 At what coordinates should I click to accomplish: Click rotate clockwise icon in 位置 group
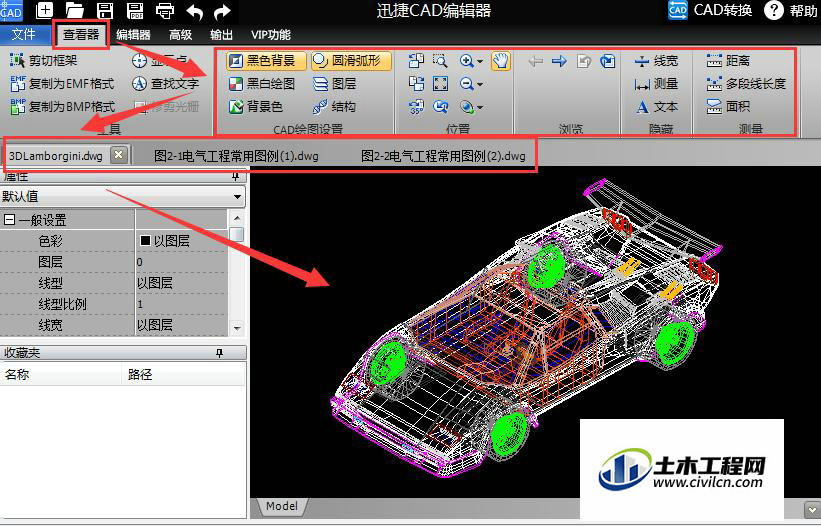coord(416,84)
